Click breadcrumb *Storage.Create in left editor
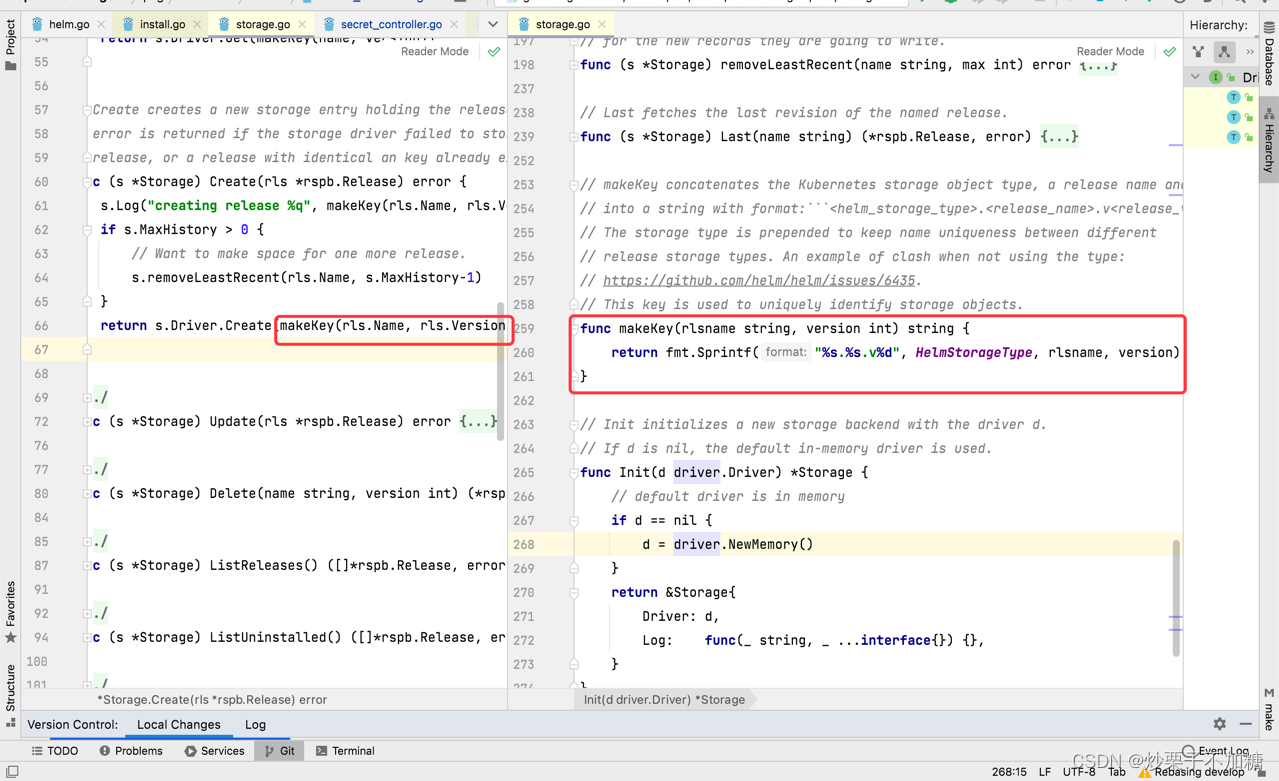This screenshot has height=781, width=1279. 212,700
